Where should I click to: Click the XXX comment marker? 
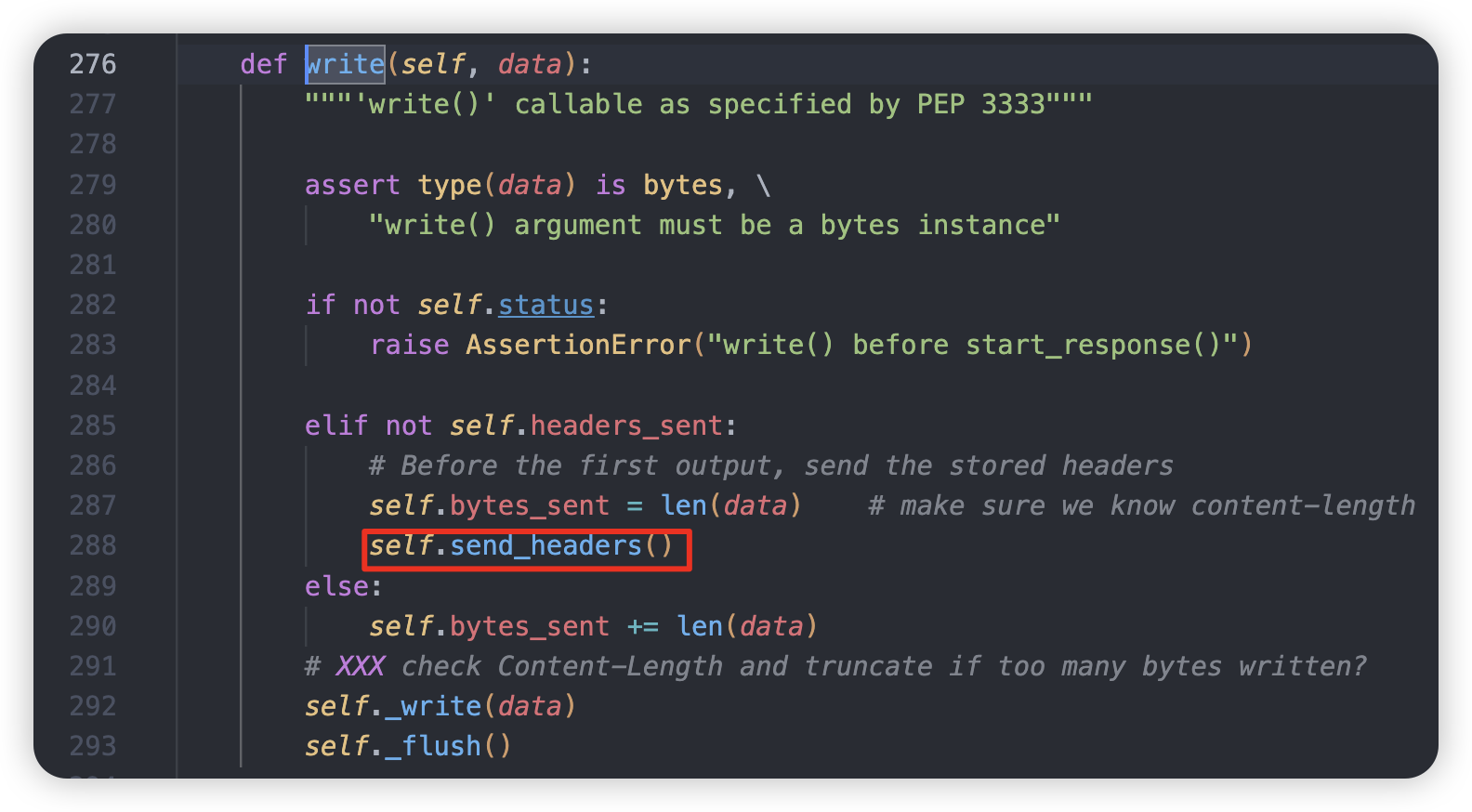[361, 666]
